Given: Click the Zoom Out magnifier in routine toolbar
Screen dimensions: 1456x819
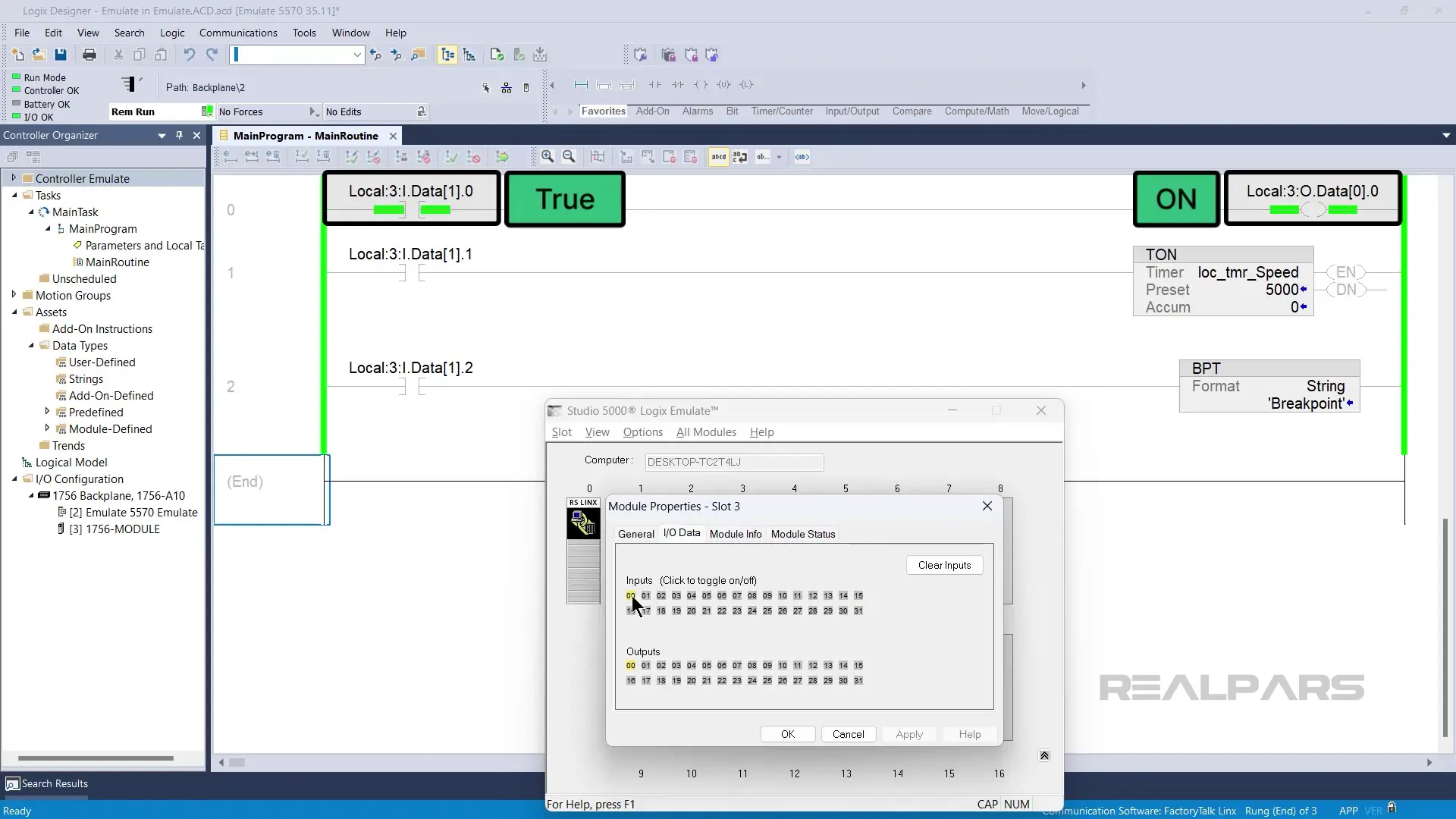Looking at the screenshot, I should pos(569,157).
